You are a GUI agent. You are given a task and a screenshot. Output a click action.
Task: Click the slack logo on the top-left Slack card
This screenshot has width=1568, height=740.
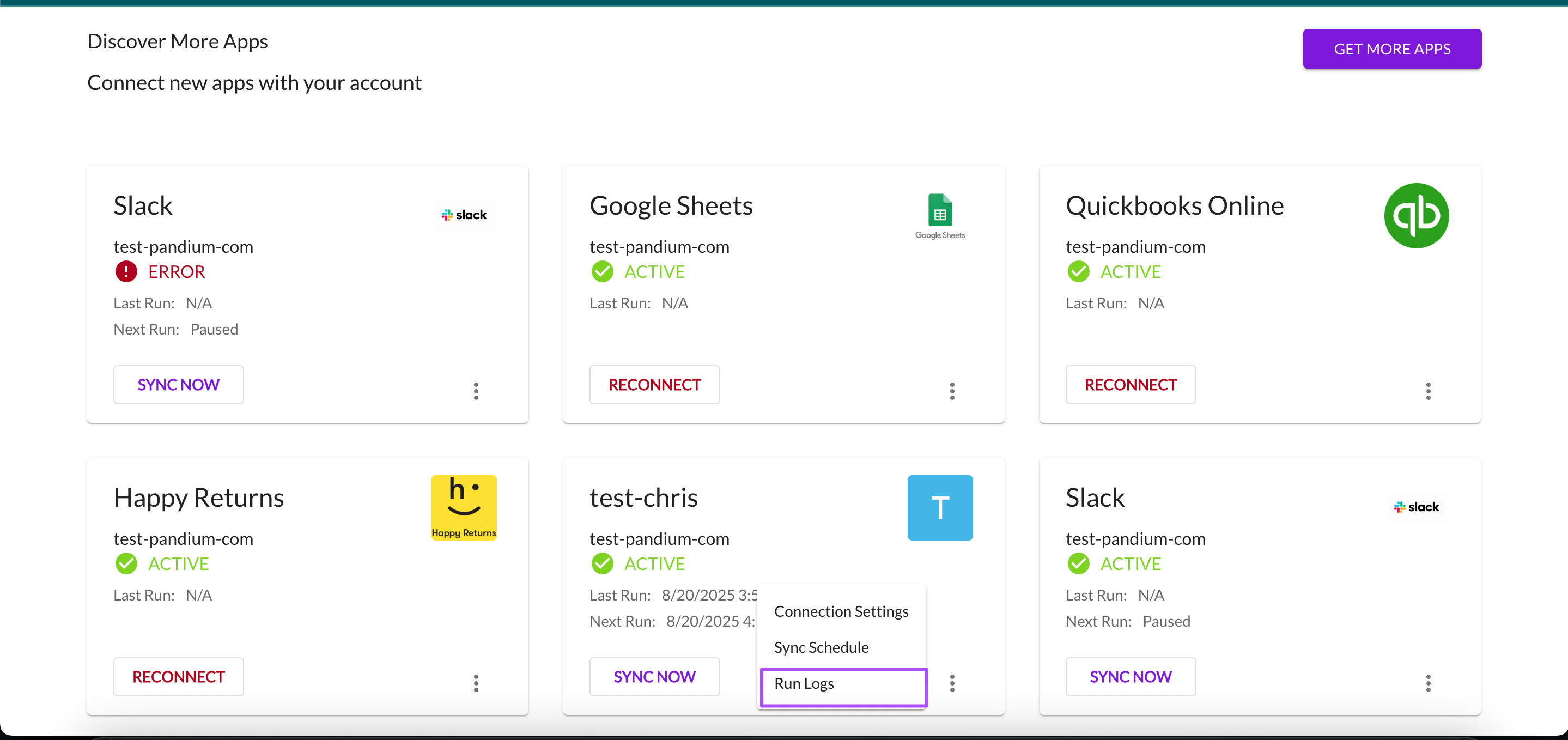pos(464,215)
